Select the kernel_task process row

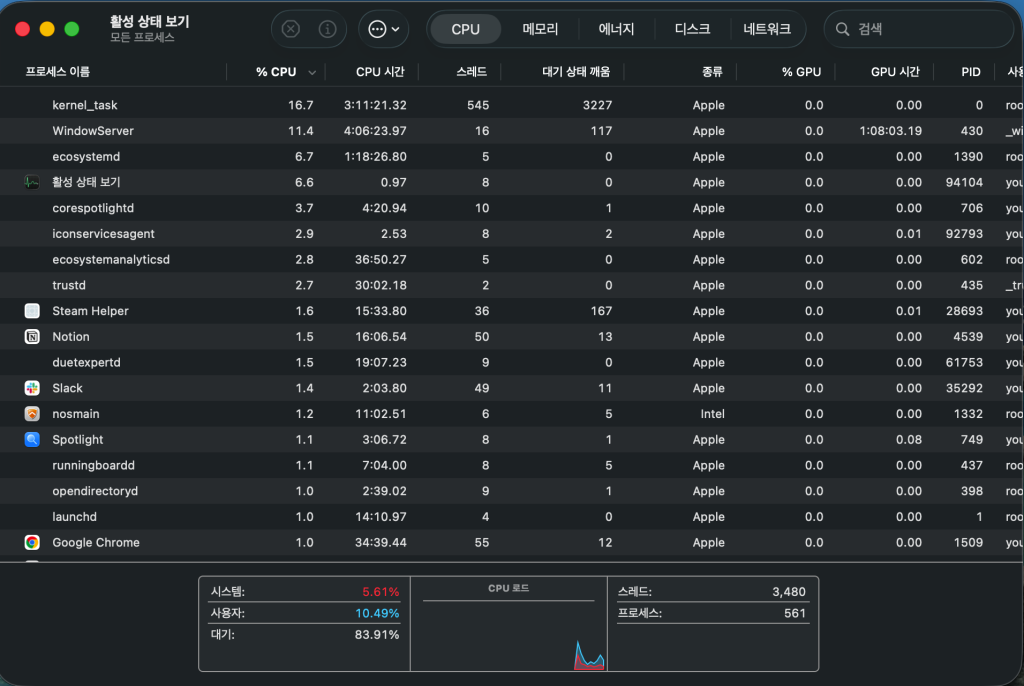tap(512, 105)
